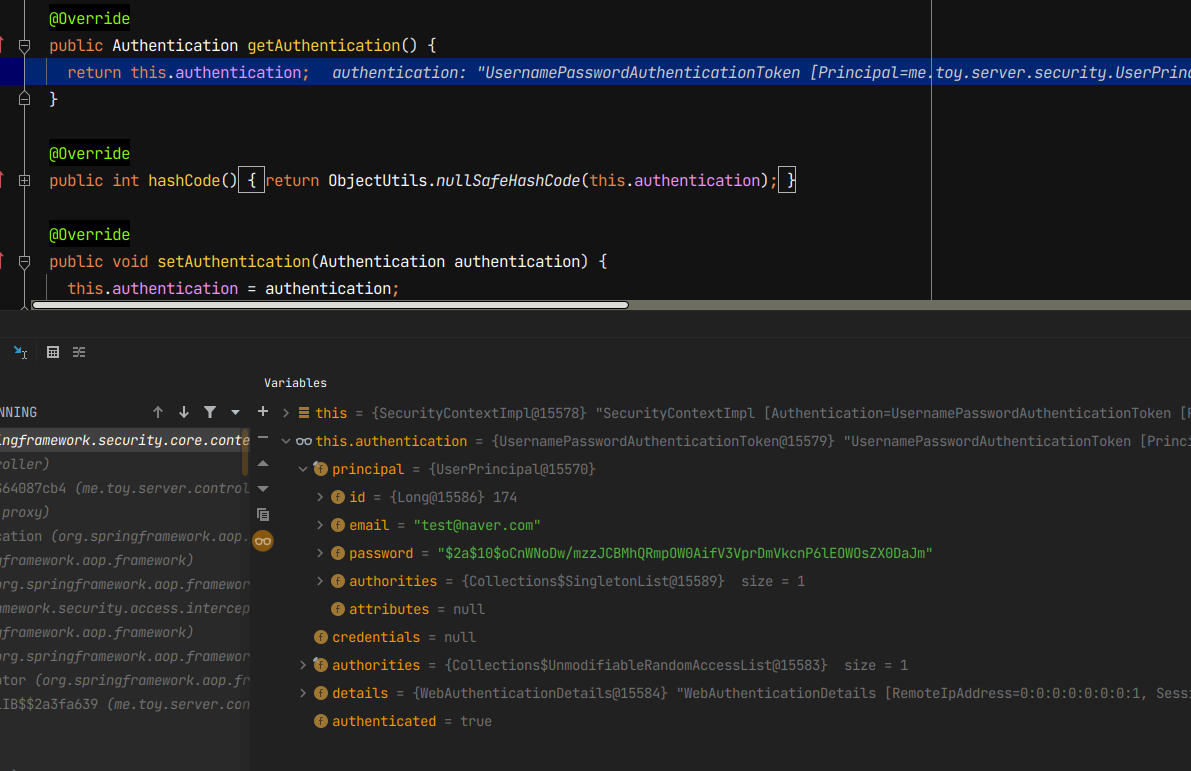Click the restore layout icon beside table
Viewport: 1191px width, 771px height.
pos(79,352)
